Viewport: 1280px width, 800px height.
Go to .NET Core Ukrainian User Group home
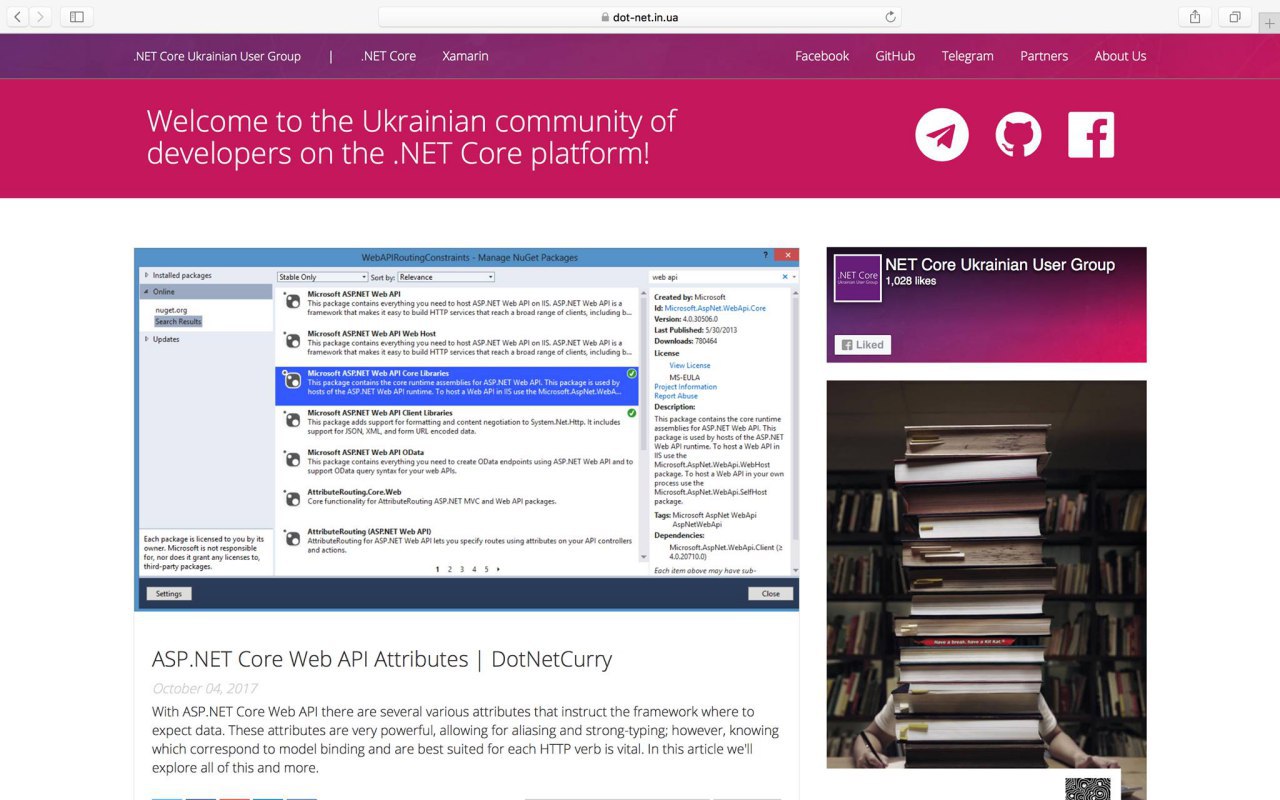pos(217,56)
